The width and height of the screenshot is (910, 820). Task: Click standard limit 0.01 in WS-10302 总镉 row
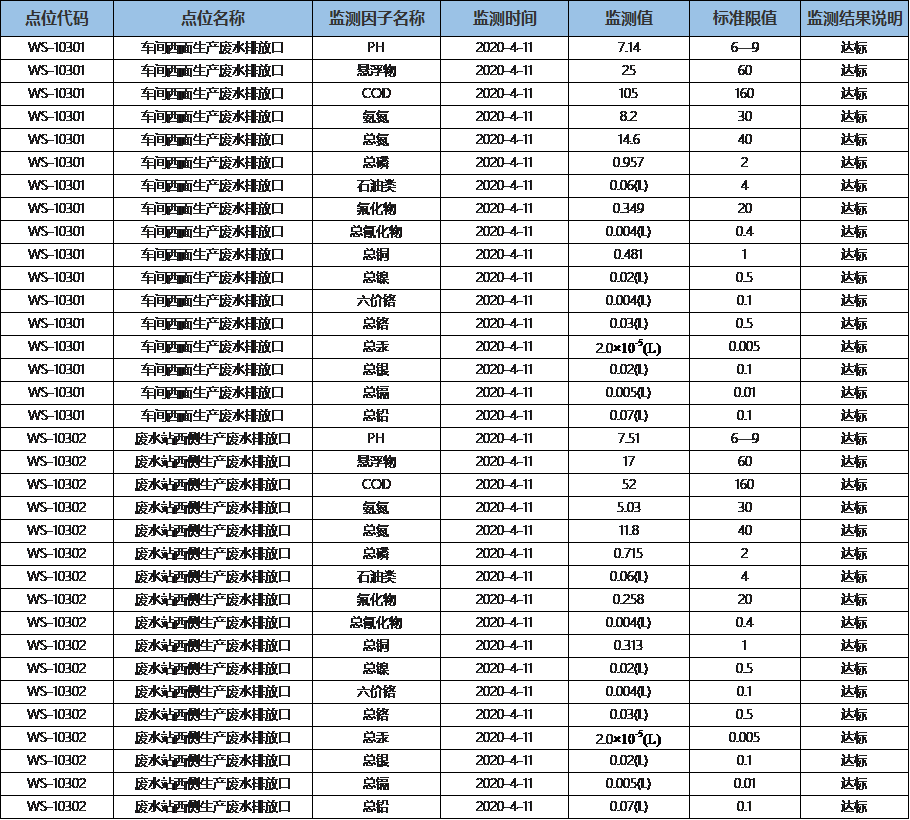pos(745,783)
